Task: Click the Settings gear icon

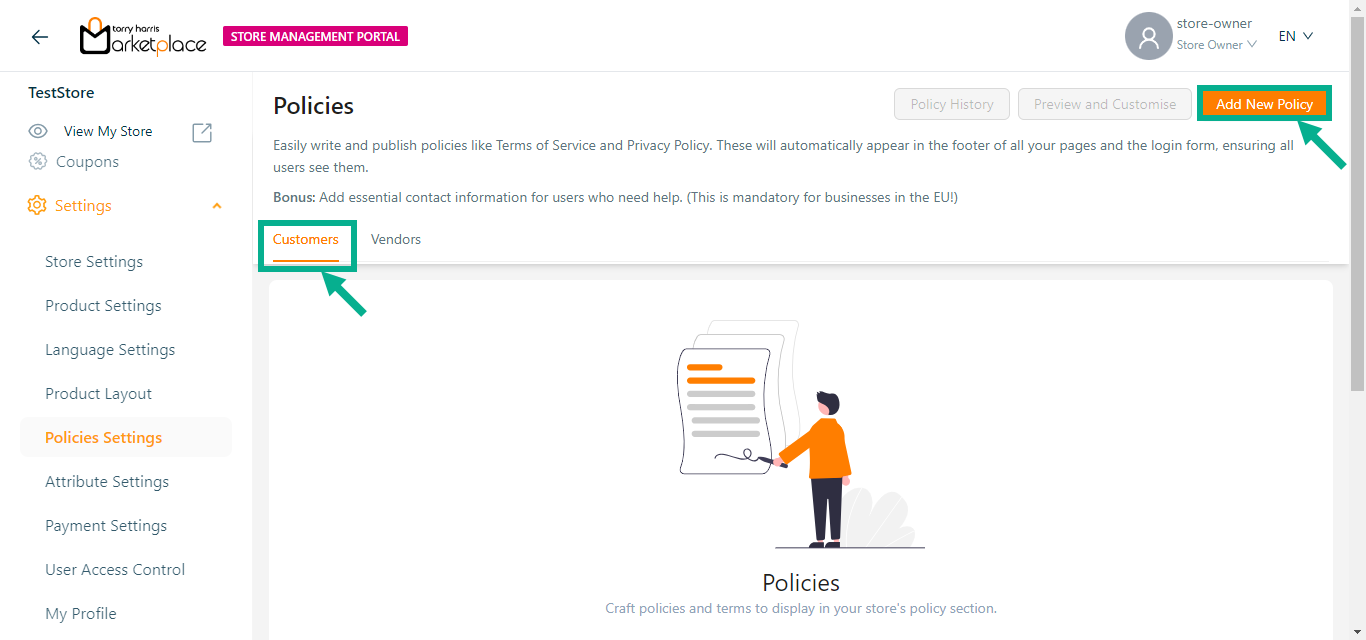Action: (37, 206)
